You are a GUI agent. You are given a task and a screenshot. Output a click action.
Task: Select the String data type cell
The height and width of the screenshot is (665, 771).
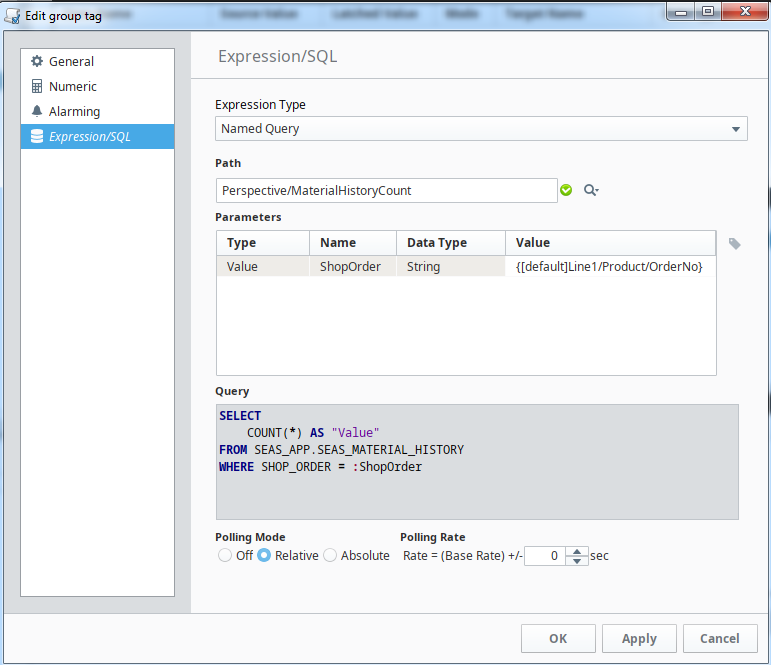point(451,267)
